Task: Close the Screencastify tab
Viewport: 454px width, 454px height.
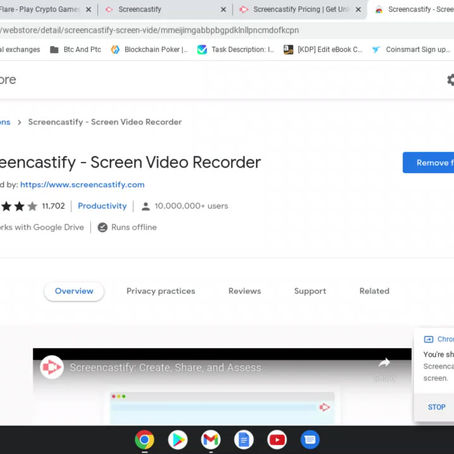Action: coord(223,10)
